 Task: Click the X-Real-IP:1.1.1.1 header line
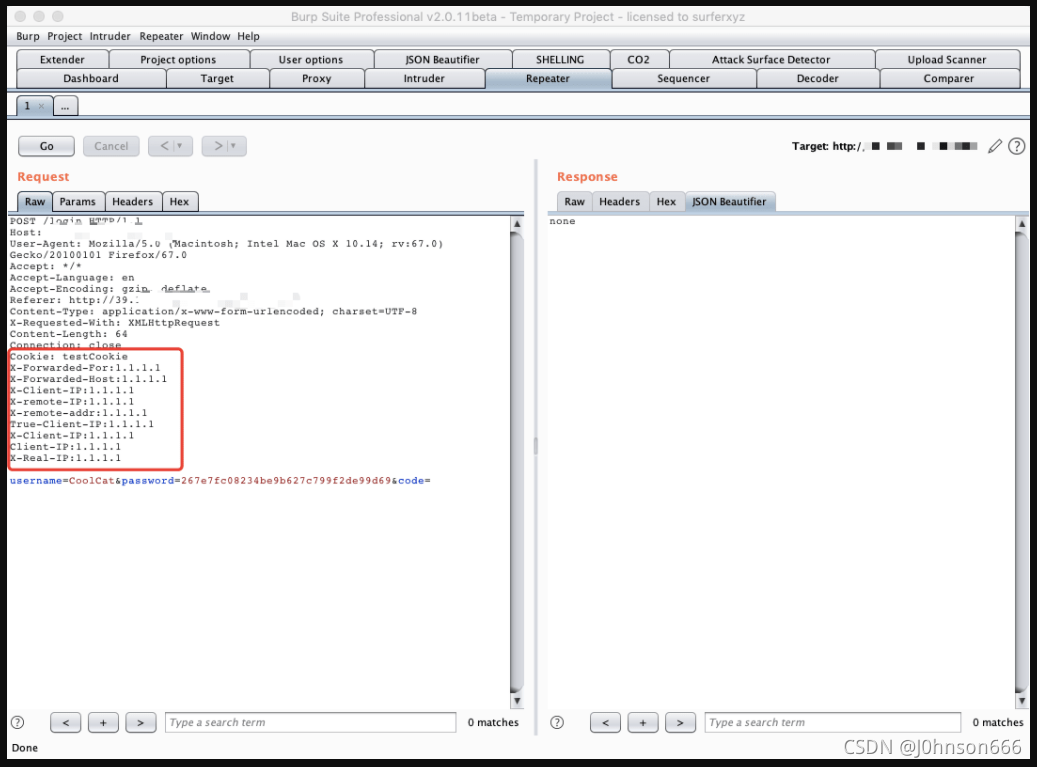[x=65, y=458]
